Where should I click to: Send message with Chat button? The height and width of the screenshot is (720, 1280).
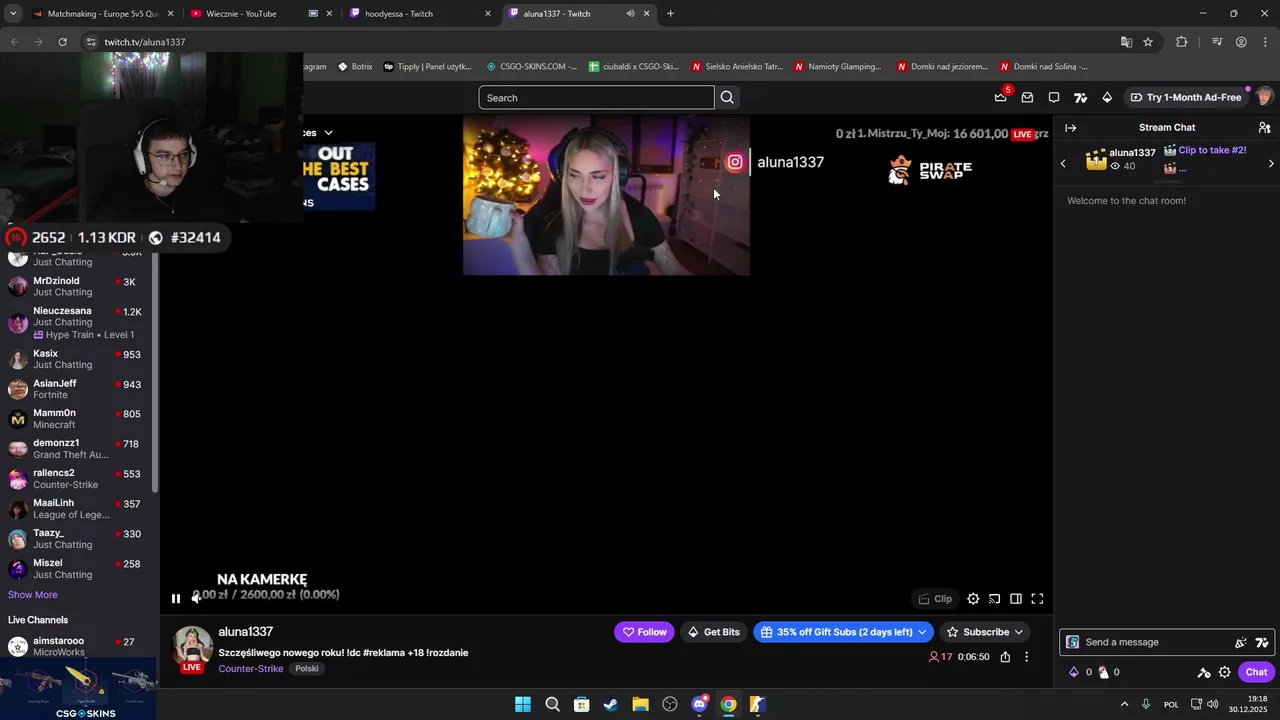(1256, 672)
